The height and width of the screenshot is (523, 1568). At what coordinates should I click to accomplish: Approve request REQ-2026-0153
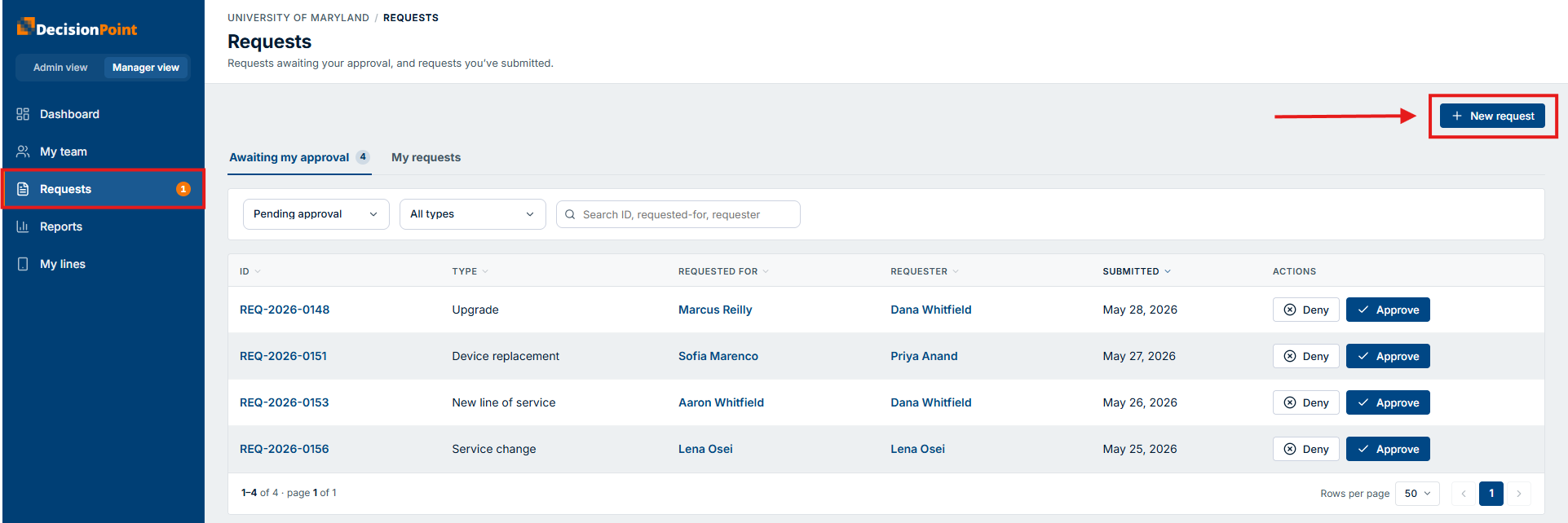click(1388, 402)
